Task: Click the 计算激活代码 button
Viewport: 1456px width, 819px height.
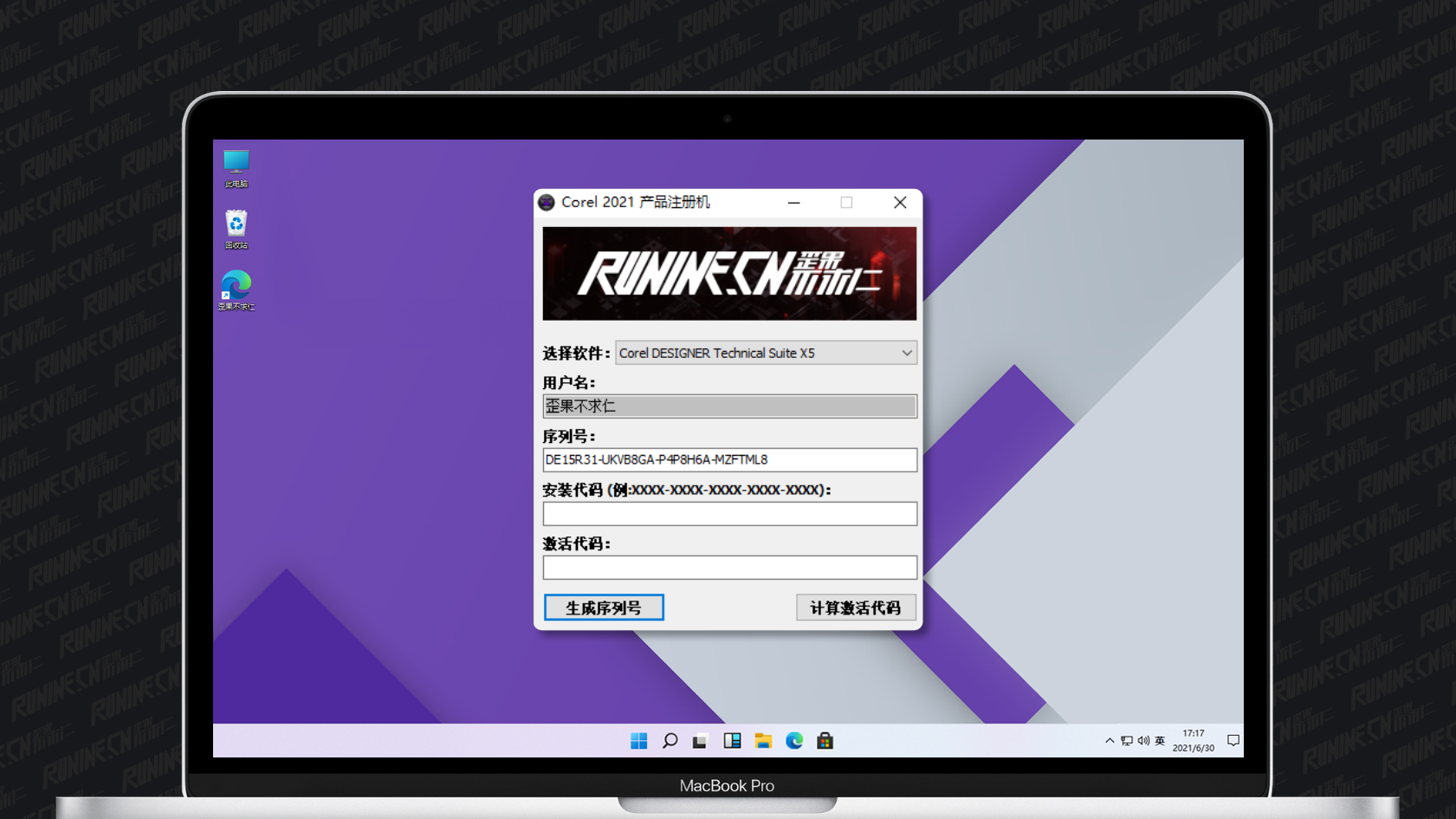Action: coord(856,607)
